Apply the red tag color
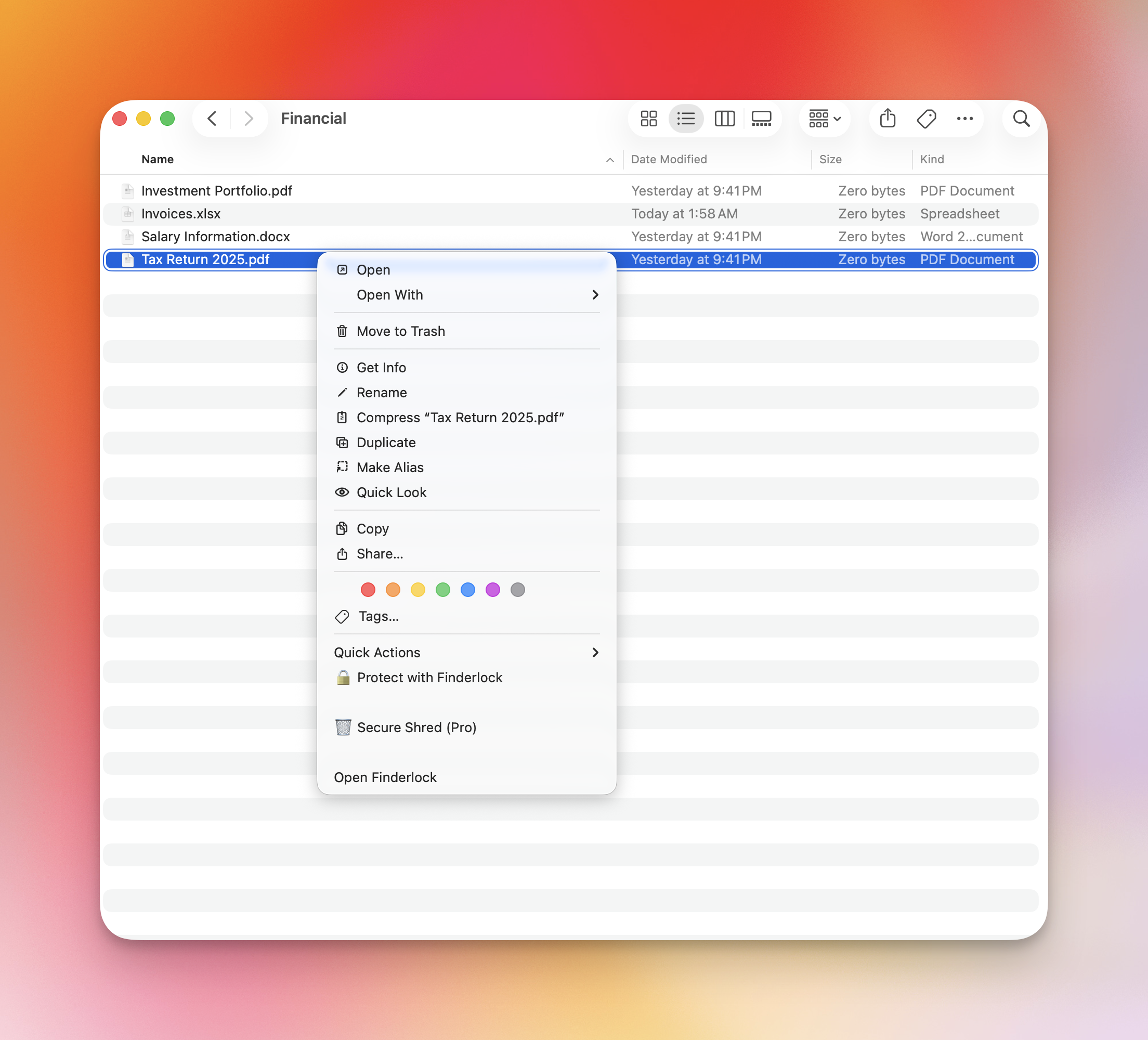The height and width of the screenshot is (1040, 1148). coord(368,590)
